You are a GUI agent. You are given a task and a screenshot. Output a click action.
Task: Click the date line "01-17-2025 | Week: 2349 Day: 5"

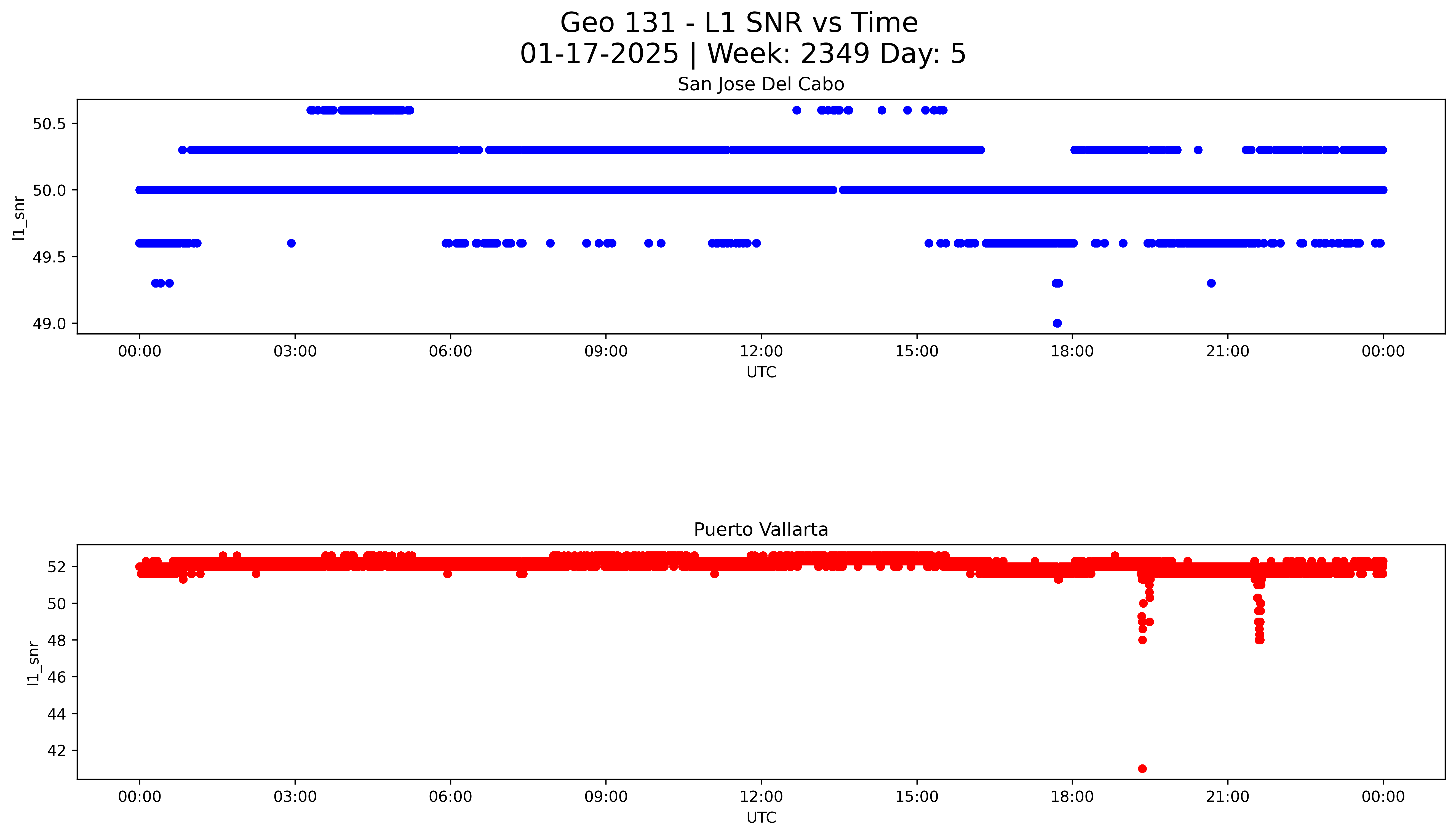tap(743, 54)
